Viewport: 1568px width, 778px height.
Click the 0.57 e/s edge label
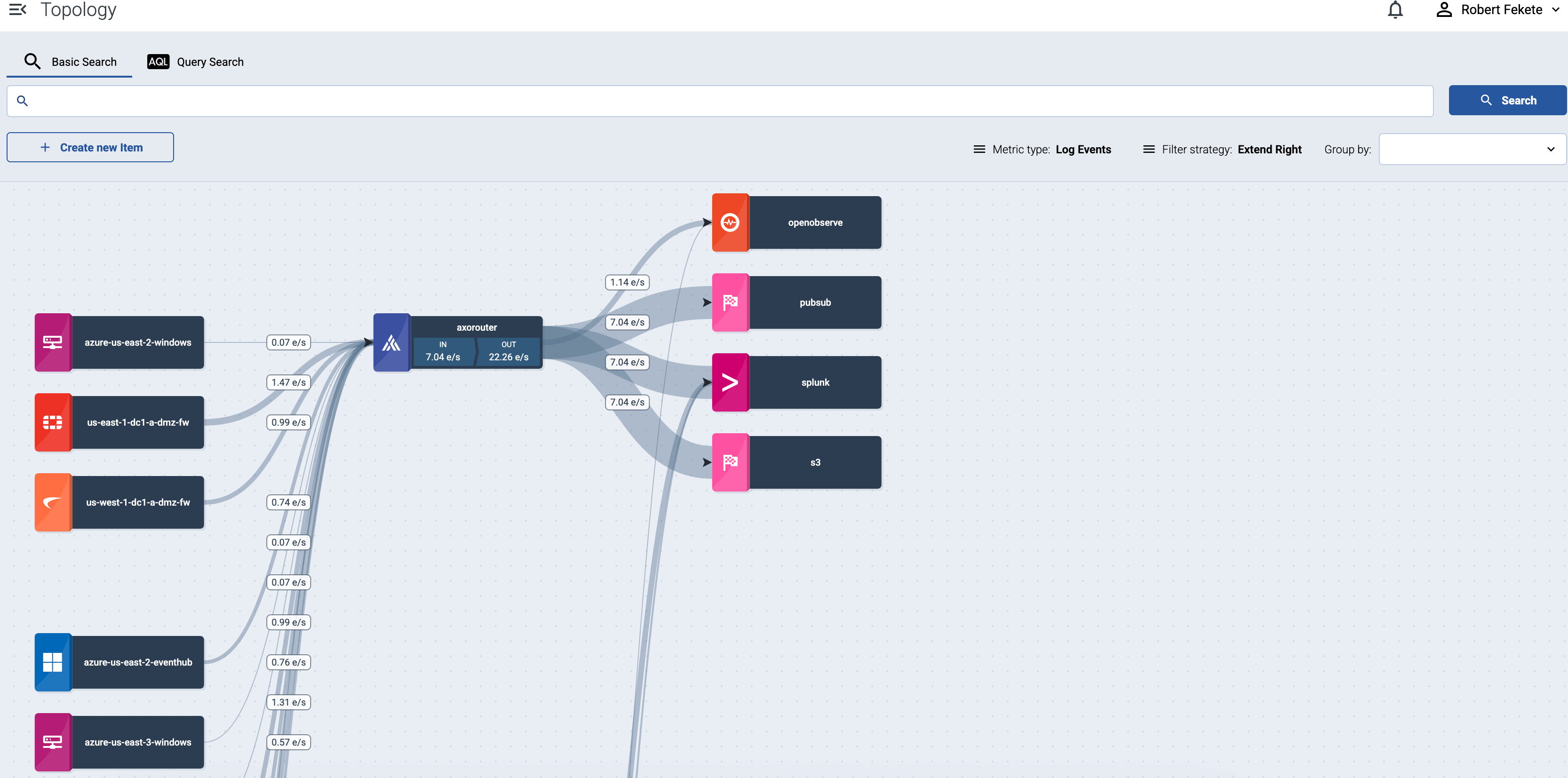[x=288, y=742]
